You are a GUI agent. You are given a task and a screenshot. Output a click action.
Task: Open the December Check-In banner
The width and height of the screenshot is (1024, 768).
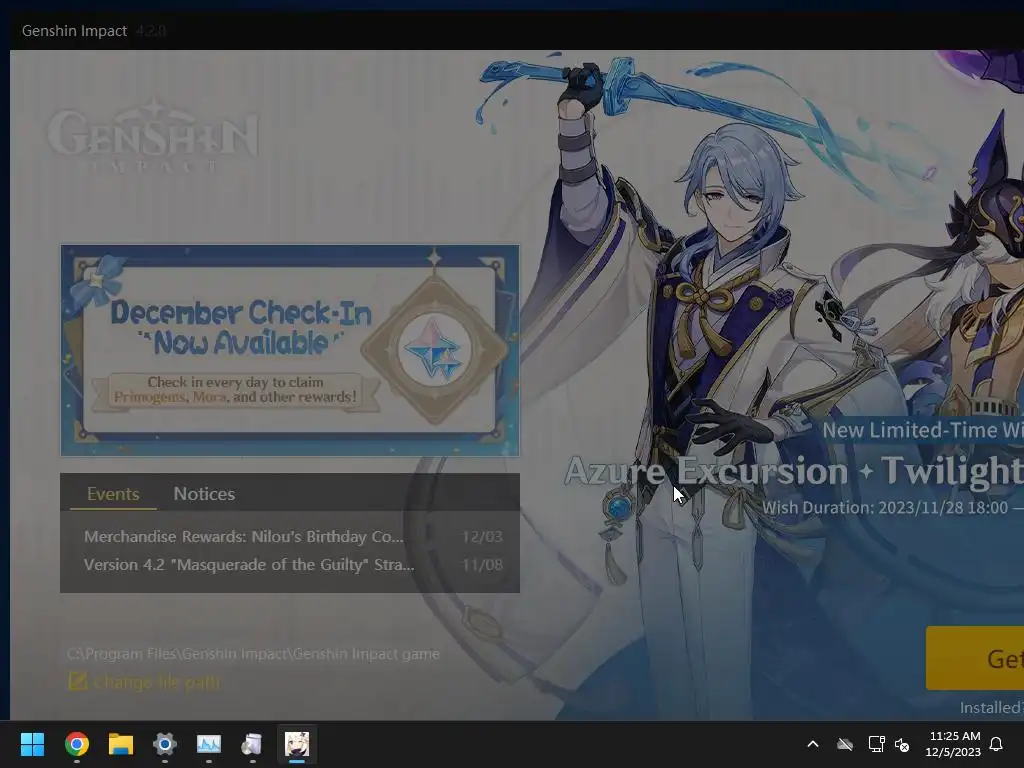(x=290, y=350)
